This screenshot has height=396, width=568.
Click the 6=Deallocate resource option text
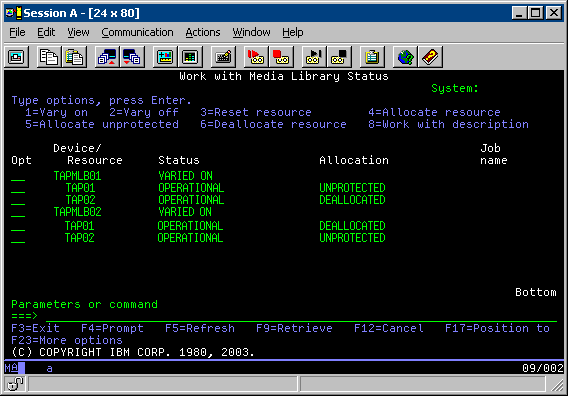tap(273, 124)
